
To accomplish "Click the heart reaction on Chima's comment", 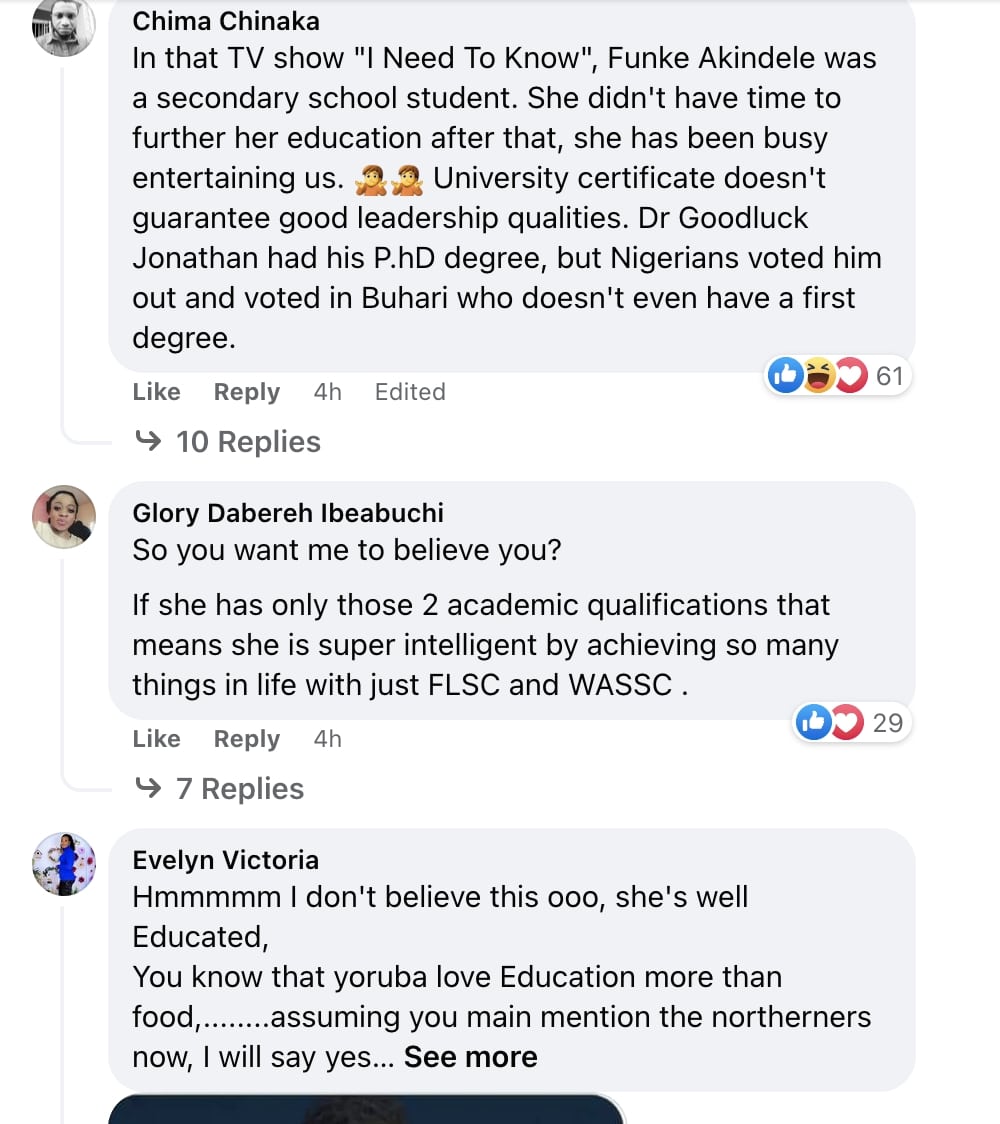I will pos(850,376).
